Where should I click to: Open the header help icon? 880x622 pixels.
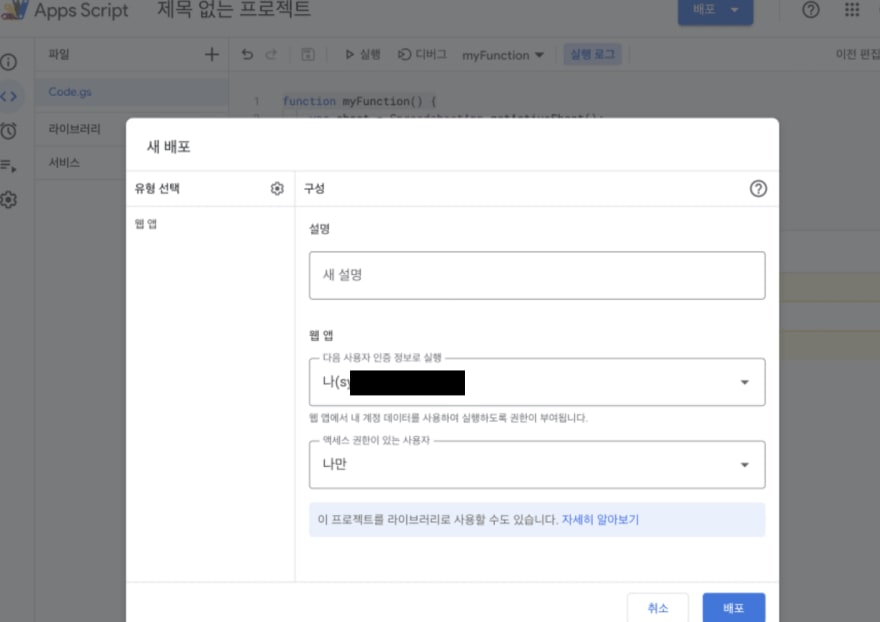810,10
